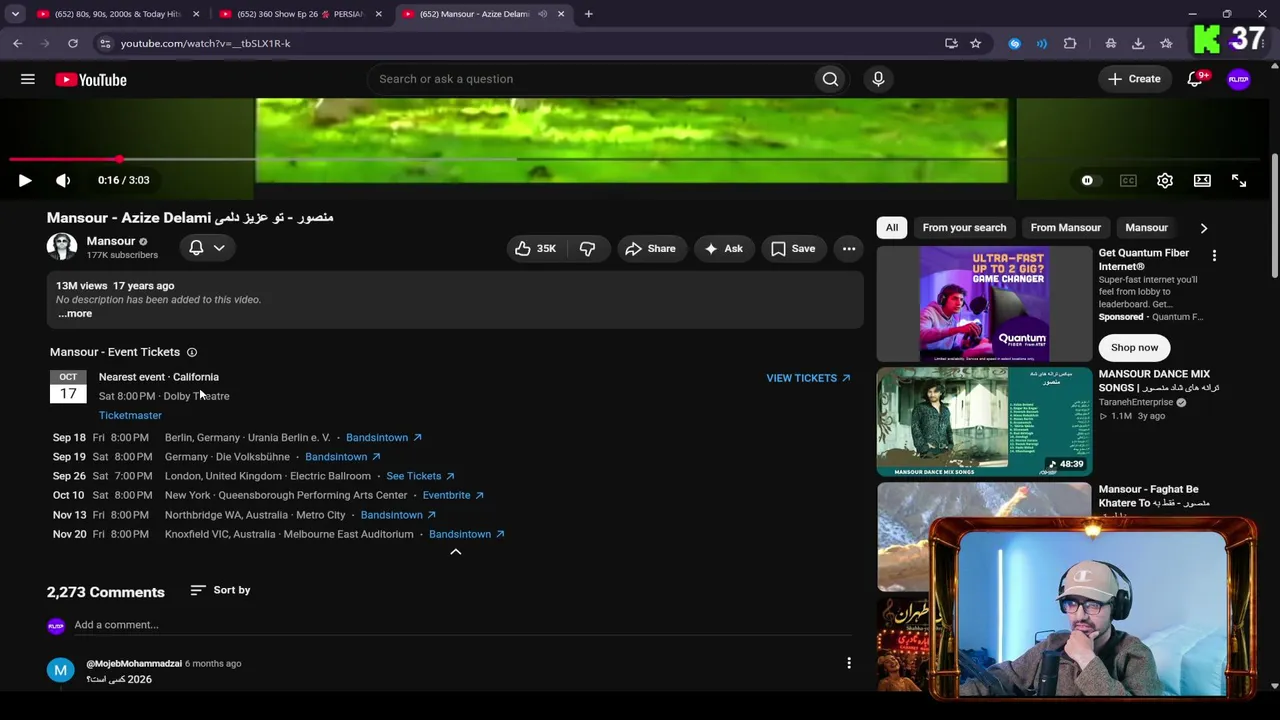
Task: Select the Mansour filter chip
Action: [1146, 228]
